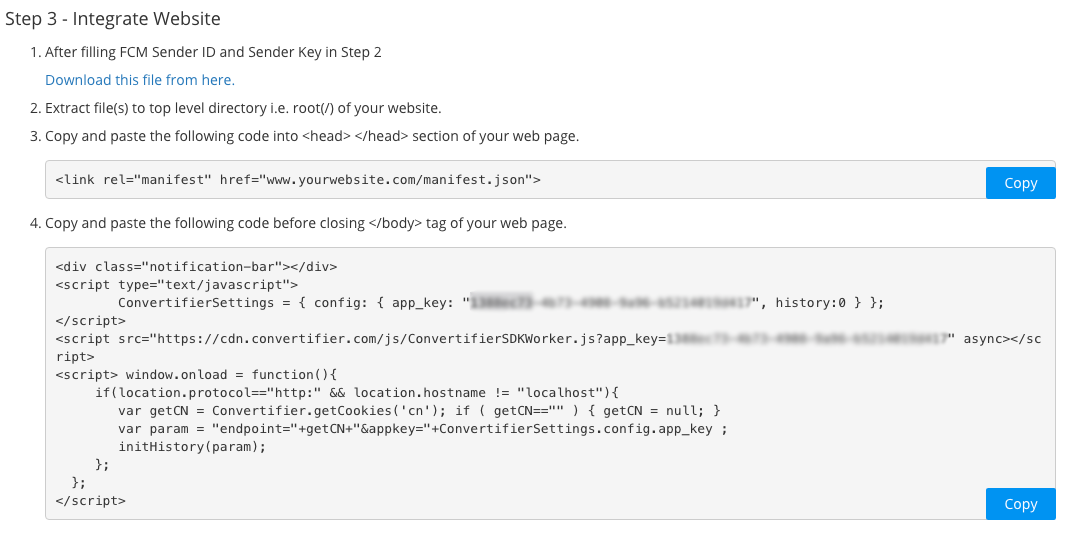Click the instruction mentioning <head> section
The image size is (1075, 541).
(x=312, y=136)
